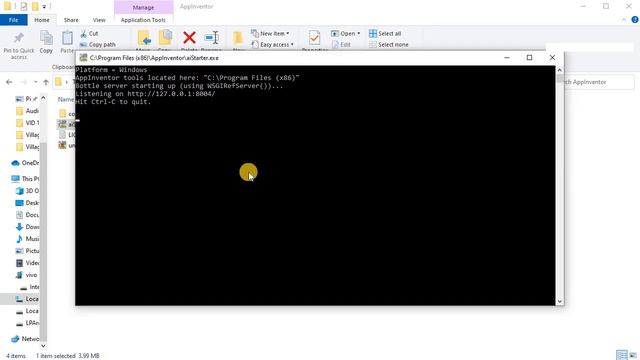Screen dimensions: 640x360
Task: Maximize the aiStarter console window
Action: click(x=529, y=58)
